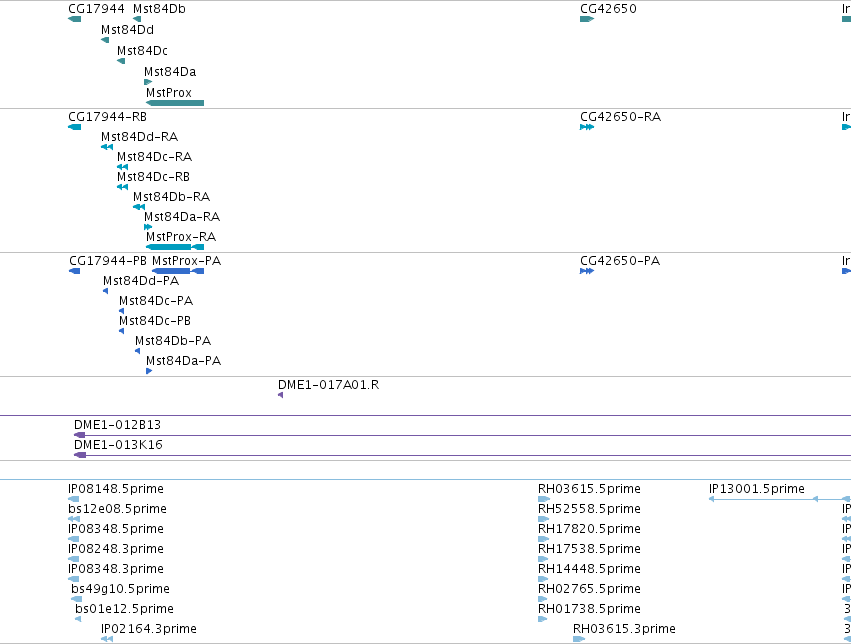Click the Mst84Db-RA arrow glyph
This screenshot has width=851, height=644.
pyautogui.click(x=139, y=207)
